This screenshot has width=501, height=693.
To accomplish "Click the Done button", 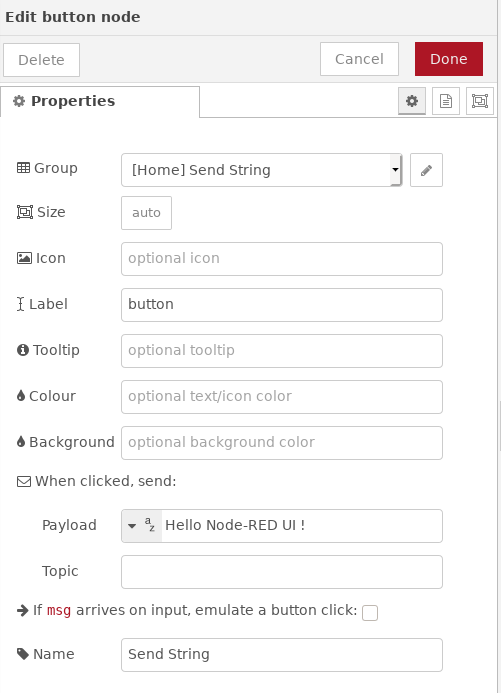I will tap(449, 59).
